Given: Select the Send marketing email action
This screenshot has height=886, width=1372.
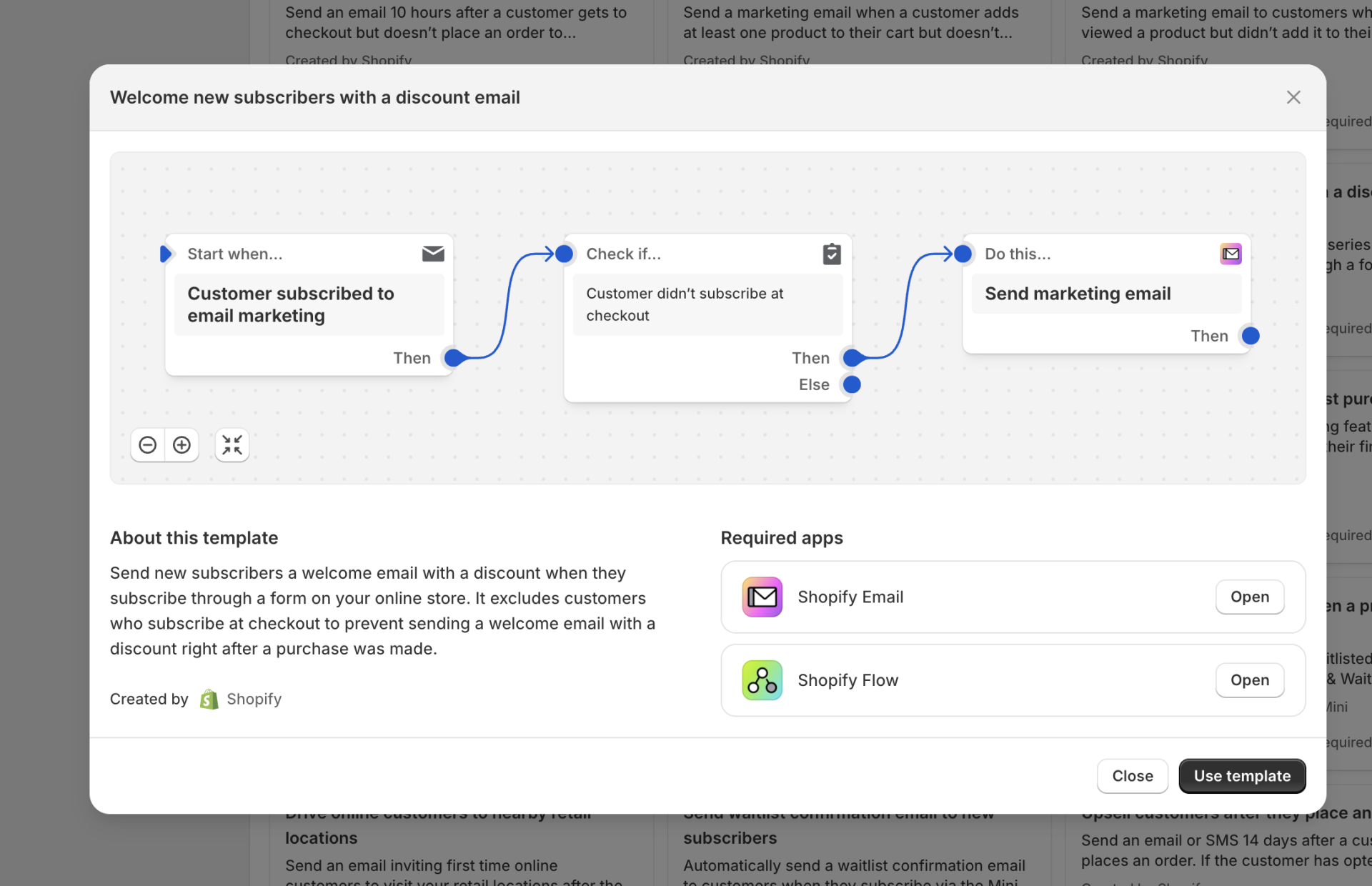Looking at the screenshot, I should coord(1105,294).
